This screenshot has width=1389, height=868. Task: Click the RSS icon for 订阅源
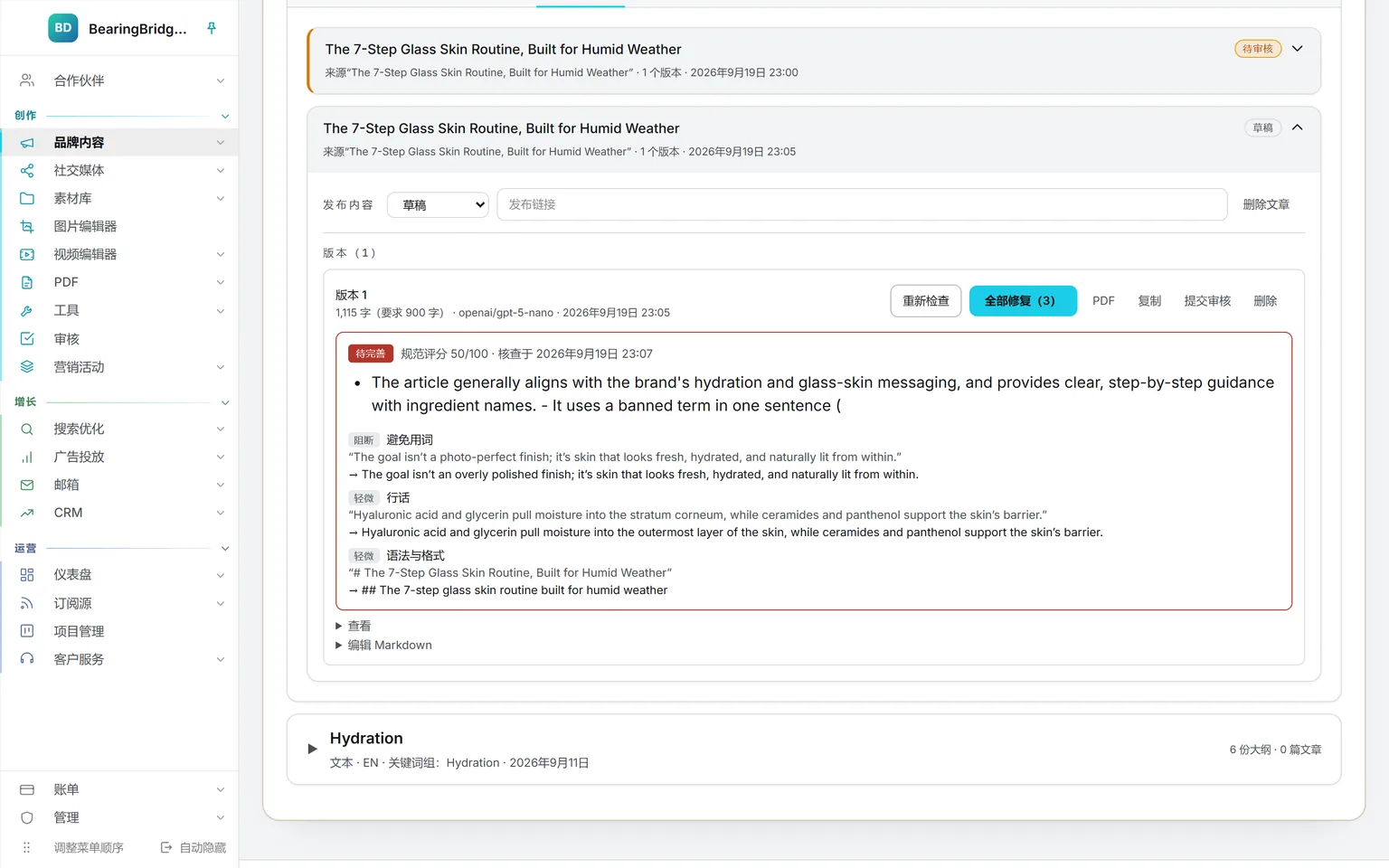[27, 603]
